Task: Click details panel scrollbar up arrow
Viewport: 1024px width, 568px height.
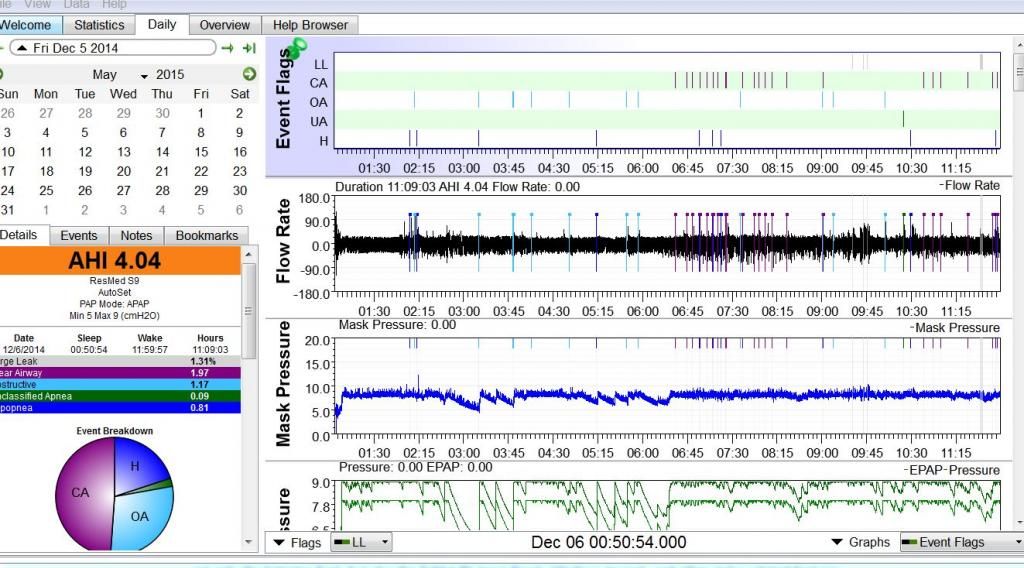Action: pos(249,253)
